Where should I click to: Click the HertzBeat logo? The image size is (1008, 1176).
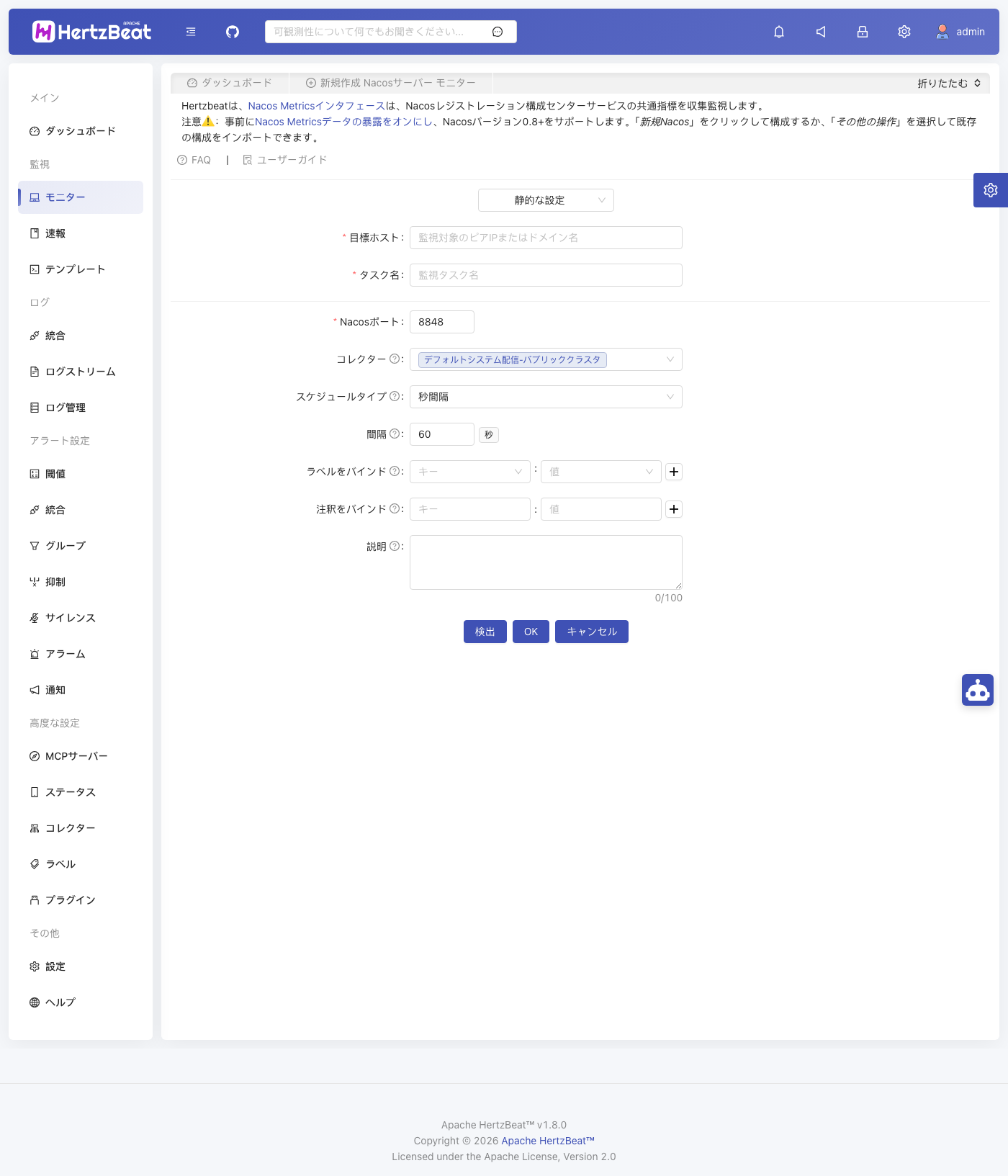click(x=91, y=31)
